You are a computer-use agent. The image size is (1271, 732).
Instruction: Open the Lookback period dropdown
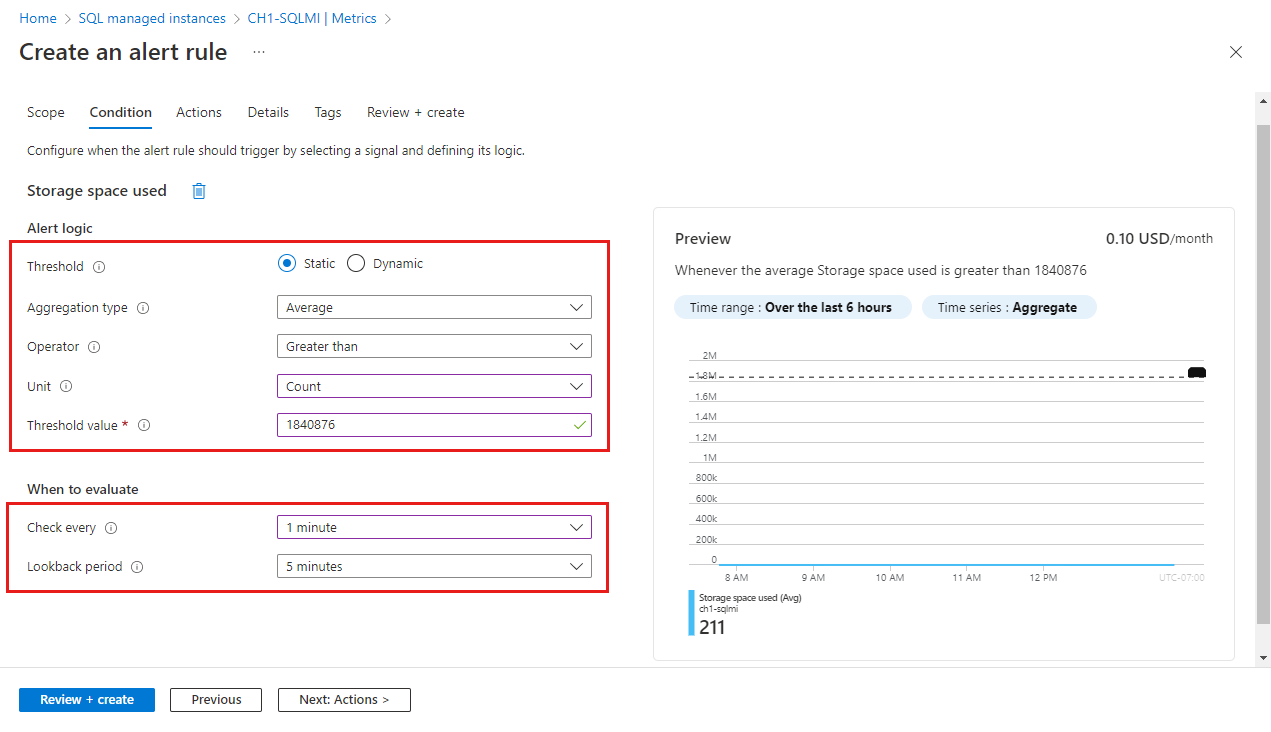click(434, 566)
